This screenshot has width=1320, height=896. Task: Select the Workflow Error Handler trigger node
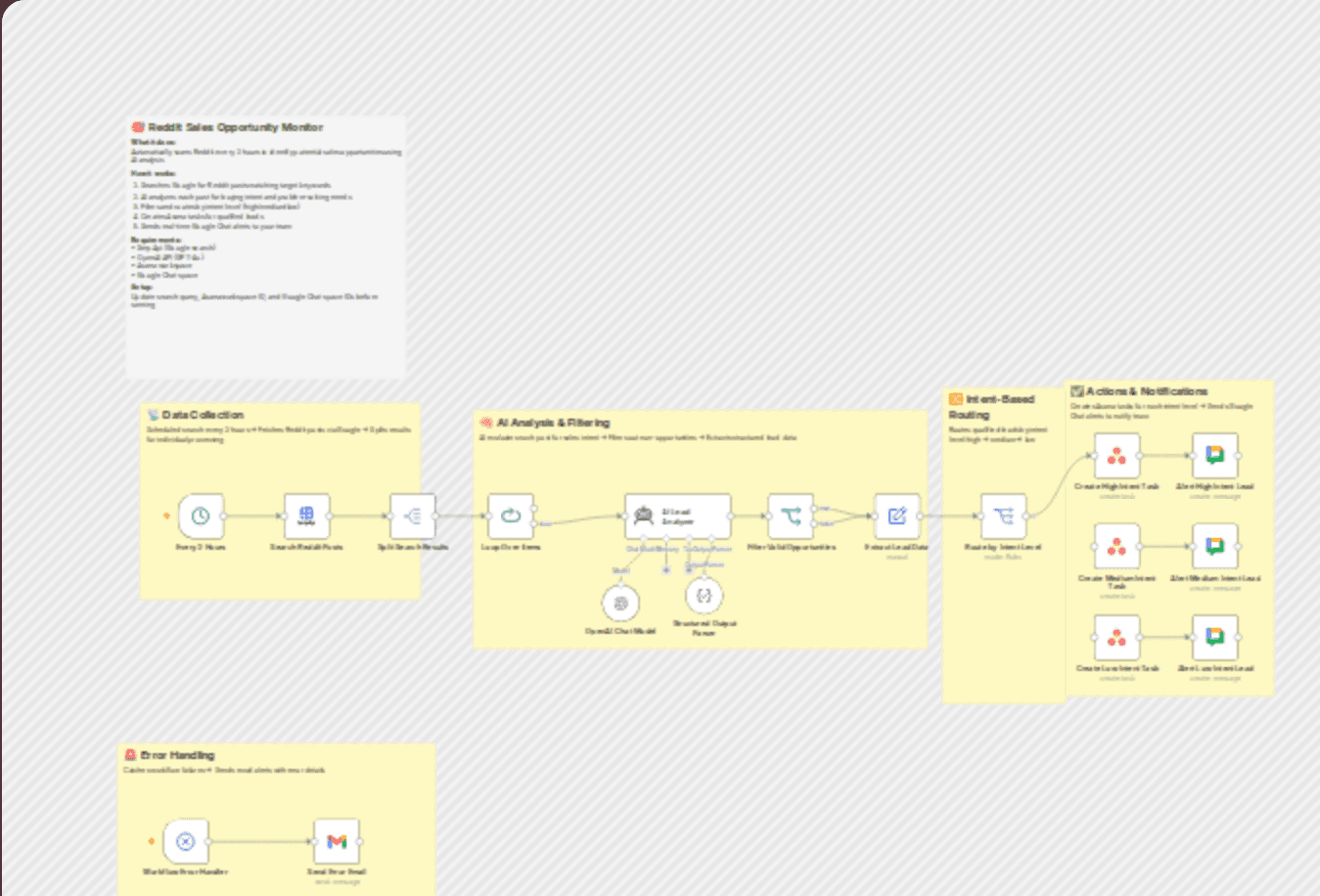click(x=185, y=841)
